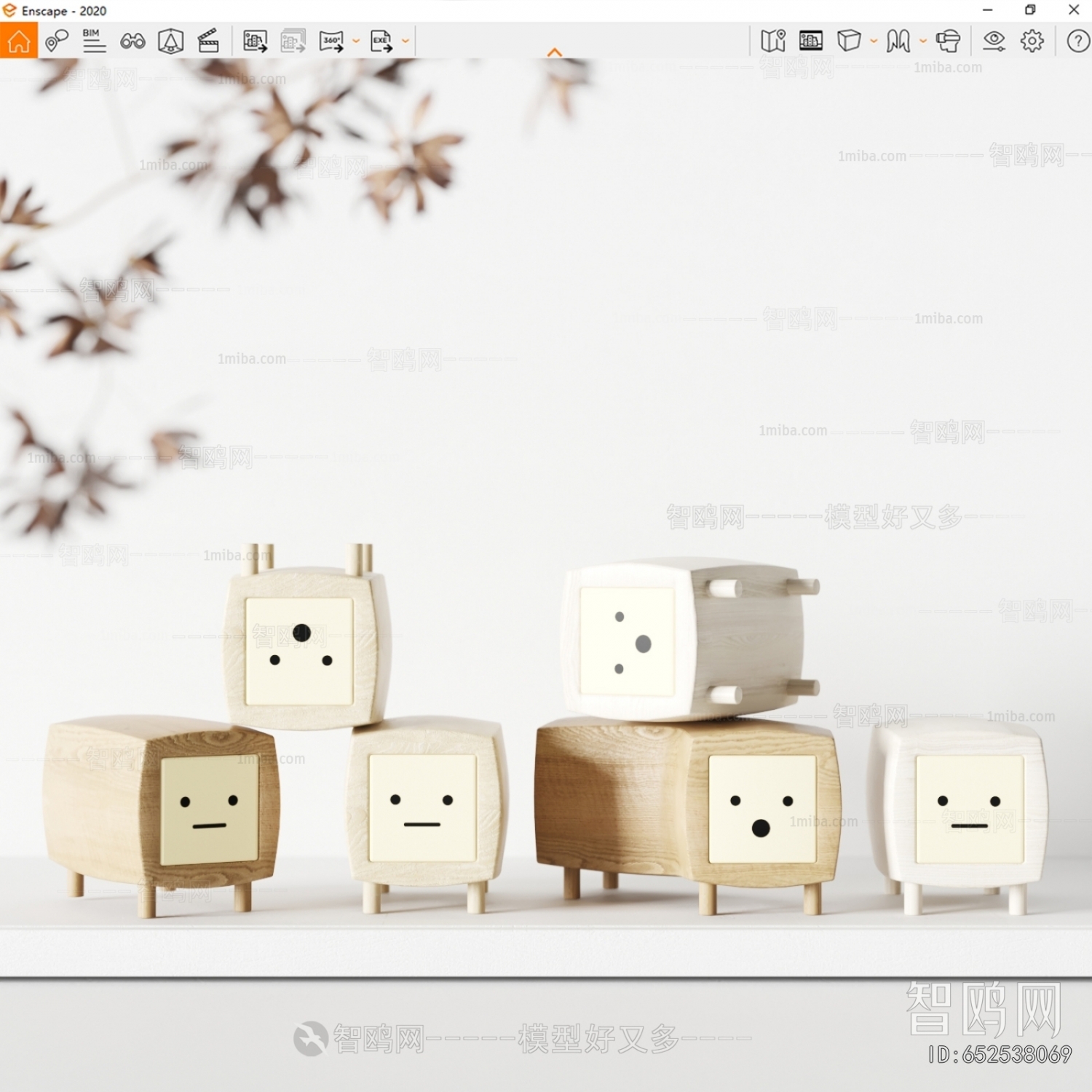Click the greyed-out Batch Rendering icon
1092x1092 pixels.
(293, 41)
